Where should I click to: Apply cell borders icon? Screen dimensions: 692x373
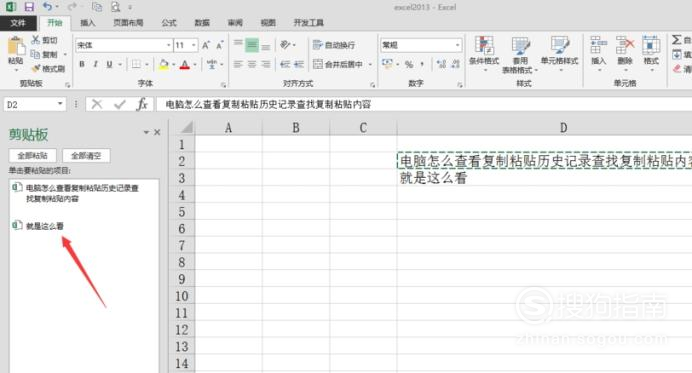(x=136, y=64)
